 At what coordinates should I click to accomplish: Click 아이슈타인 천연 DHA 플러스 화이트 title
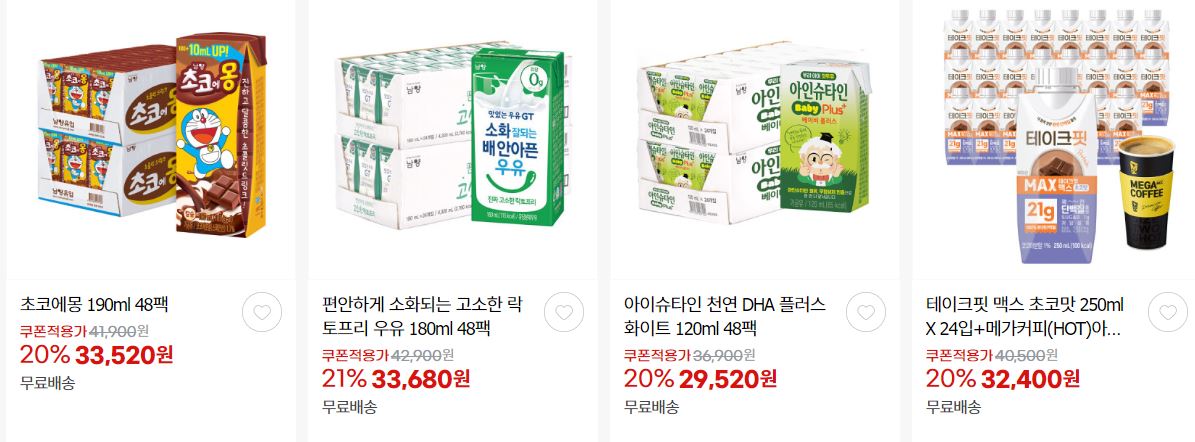click(724, 317)
